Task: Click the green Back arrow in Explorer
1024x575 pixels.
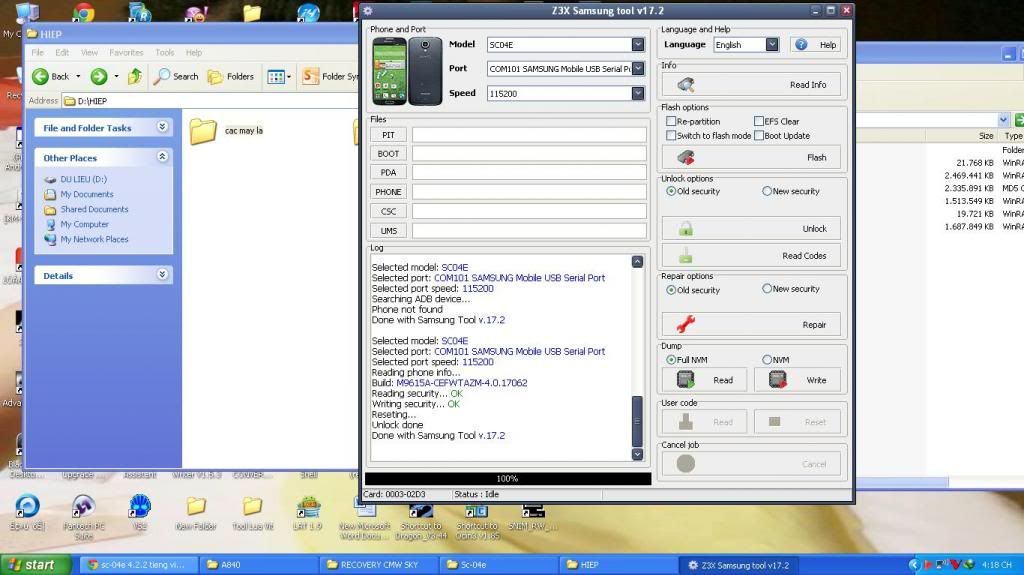Action: (40, 76)
